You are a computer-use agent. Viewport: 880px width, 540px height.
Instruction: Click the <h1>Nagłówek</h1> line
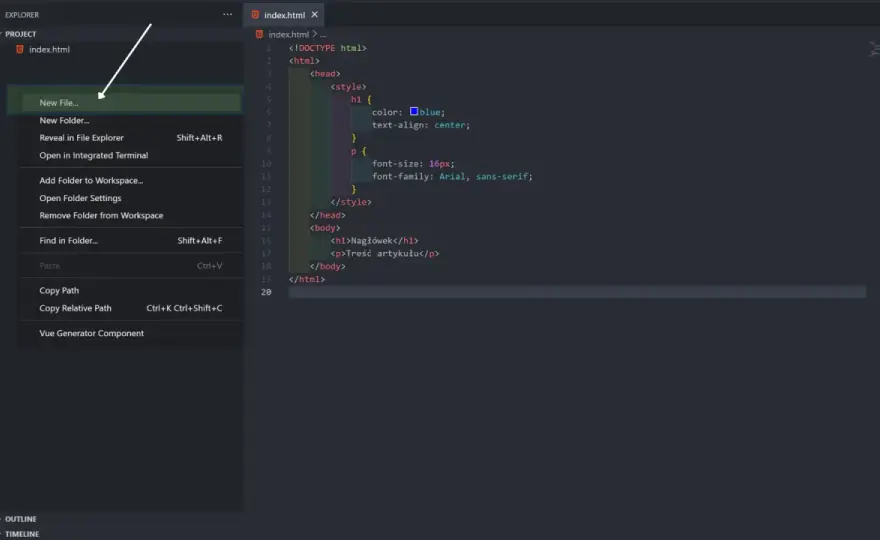374,241
